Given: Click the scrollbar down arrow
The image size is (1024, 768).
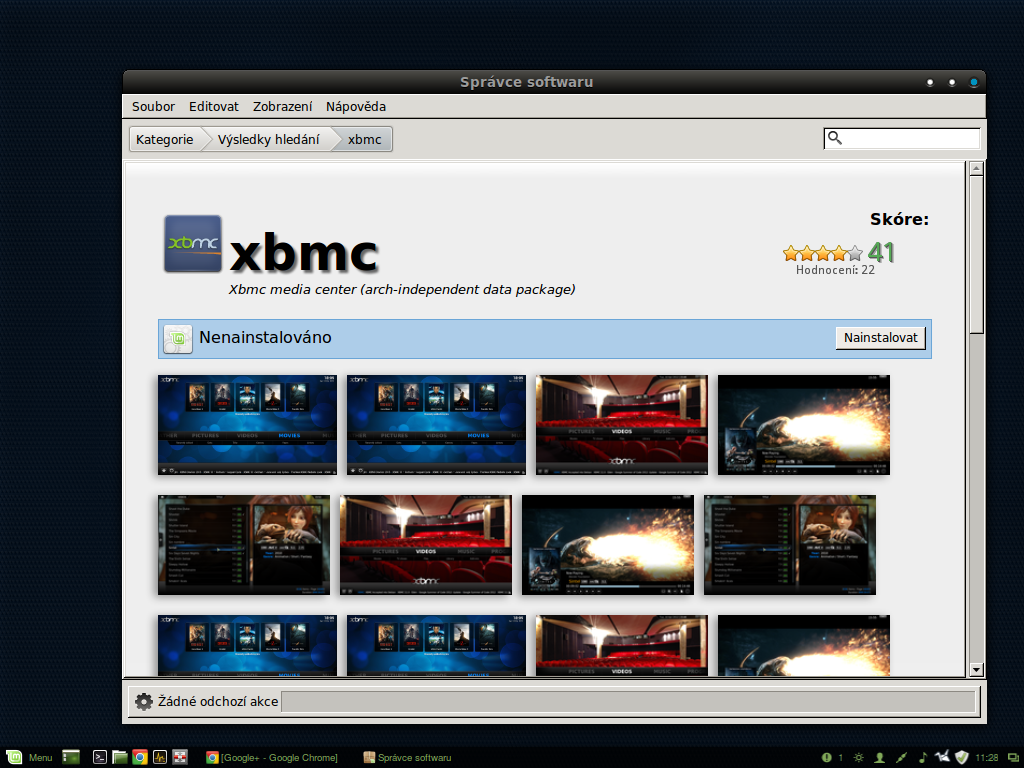Looking at the screenshot, I should [976, 669].
